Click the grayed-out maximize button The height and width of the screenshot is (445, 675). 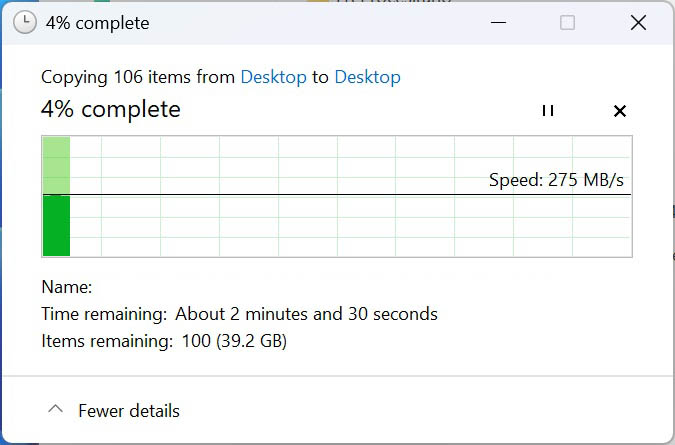click(567, 22)
